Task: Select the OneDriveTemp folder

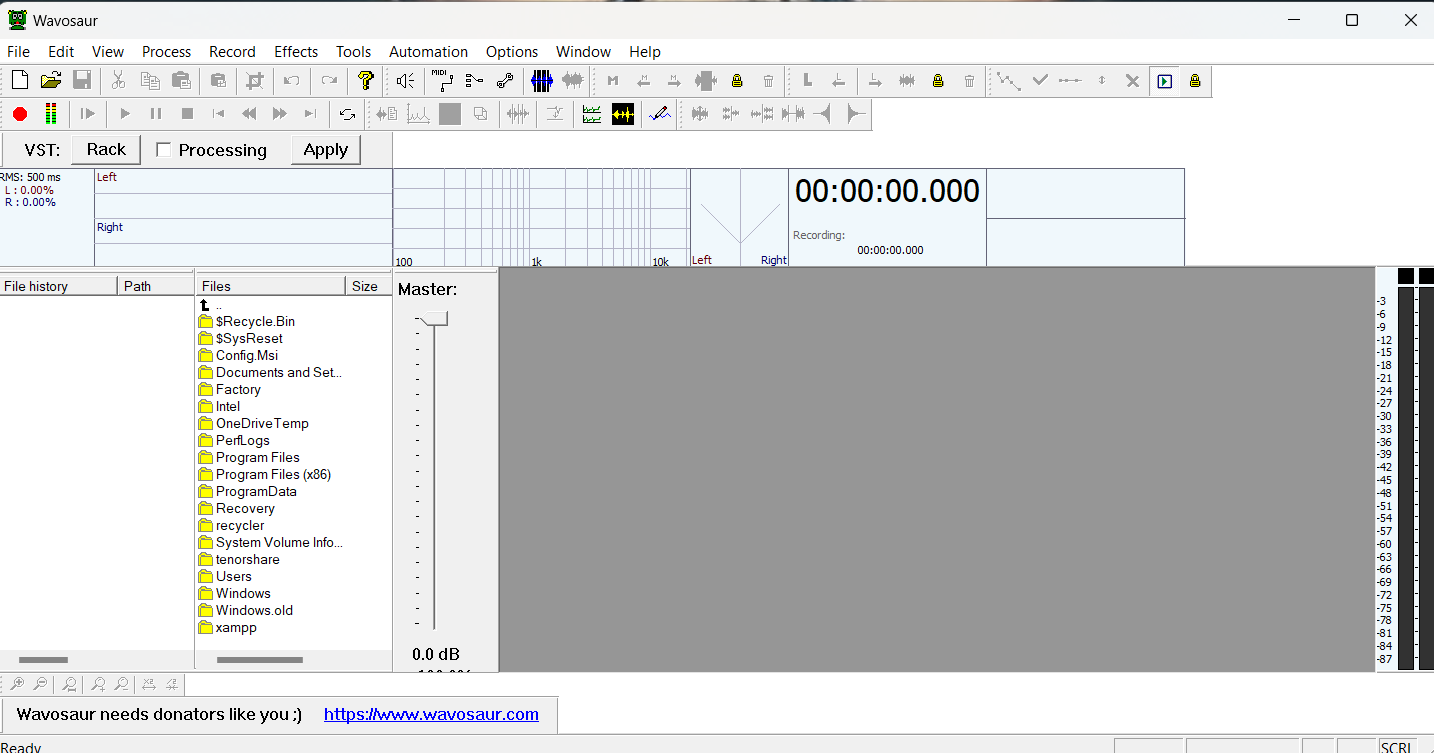Action: click(254, 423)
